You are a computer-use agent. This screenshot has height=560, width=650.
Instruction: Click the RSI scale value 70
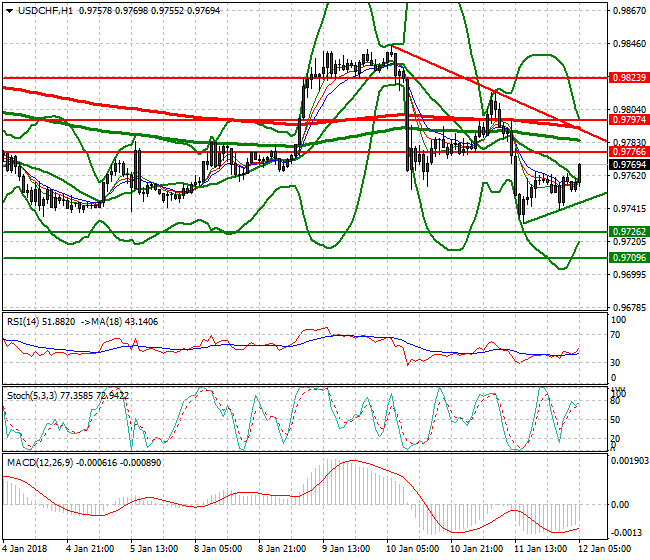click(x=615, y=335)
